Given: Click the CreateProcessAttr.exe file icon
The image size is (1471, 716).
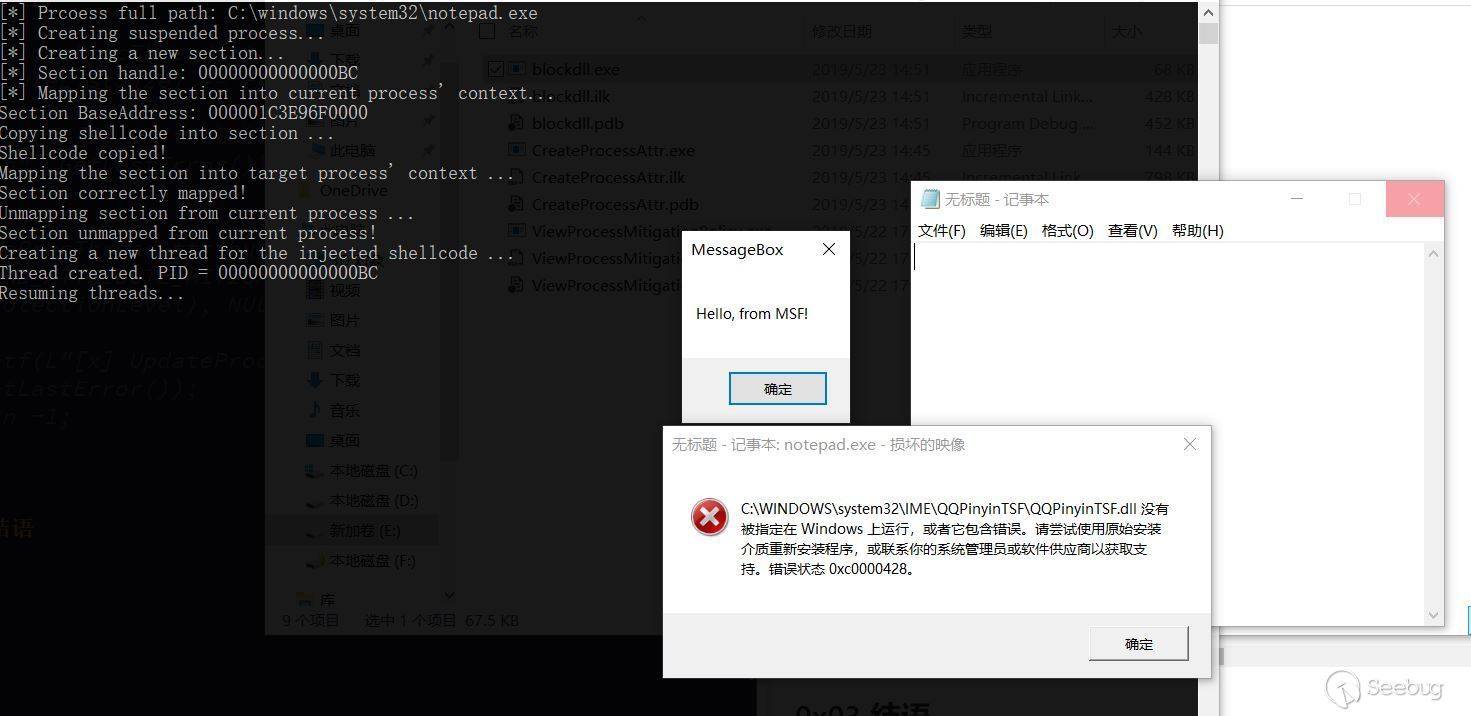Looking at the screenshot, I should [x=516, y=150].
